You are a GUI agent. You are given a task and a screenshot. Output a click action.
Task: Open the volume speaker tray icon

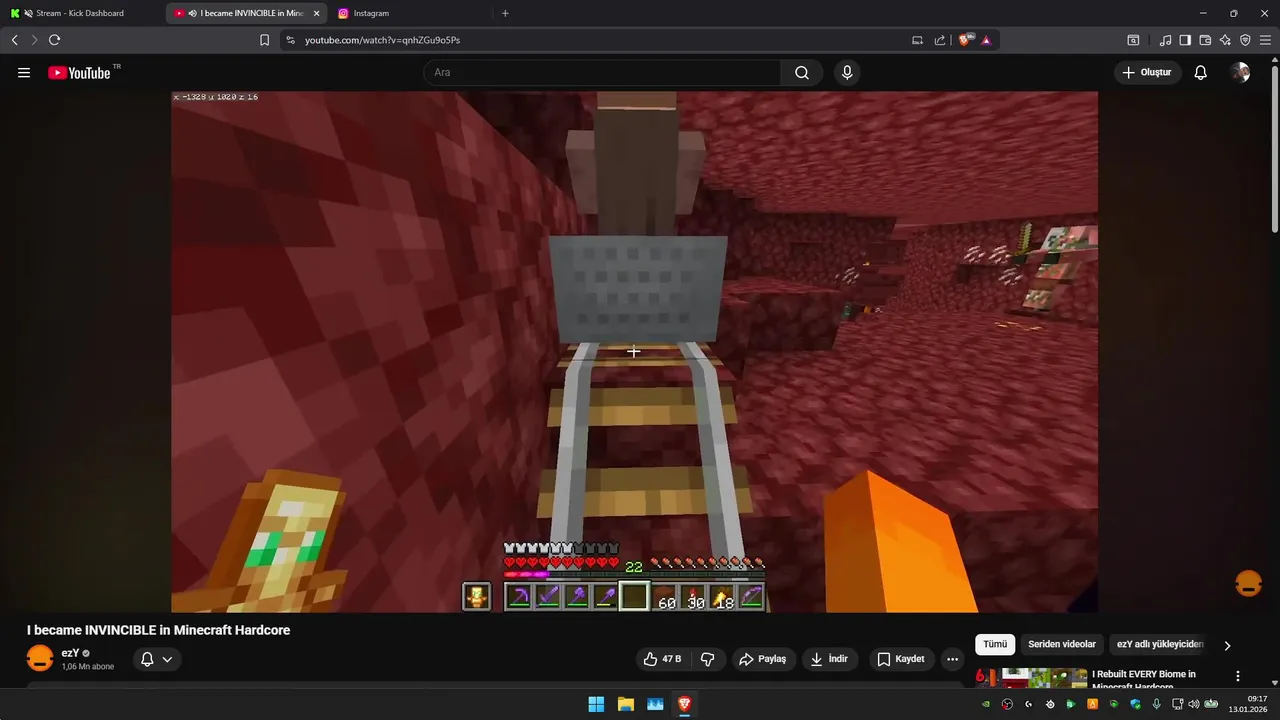pyautogui.click(x=1193, y=704)
